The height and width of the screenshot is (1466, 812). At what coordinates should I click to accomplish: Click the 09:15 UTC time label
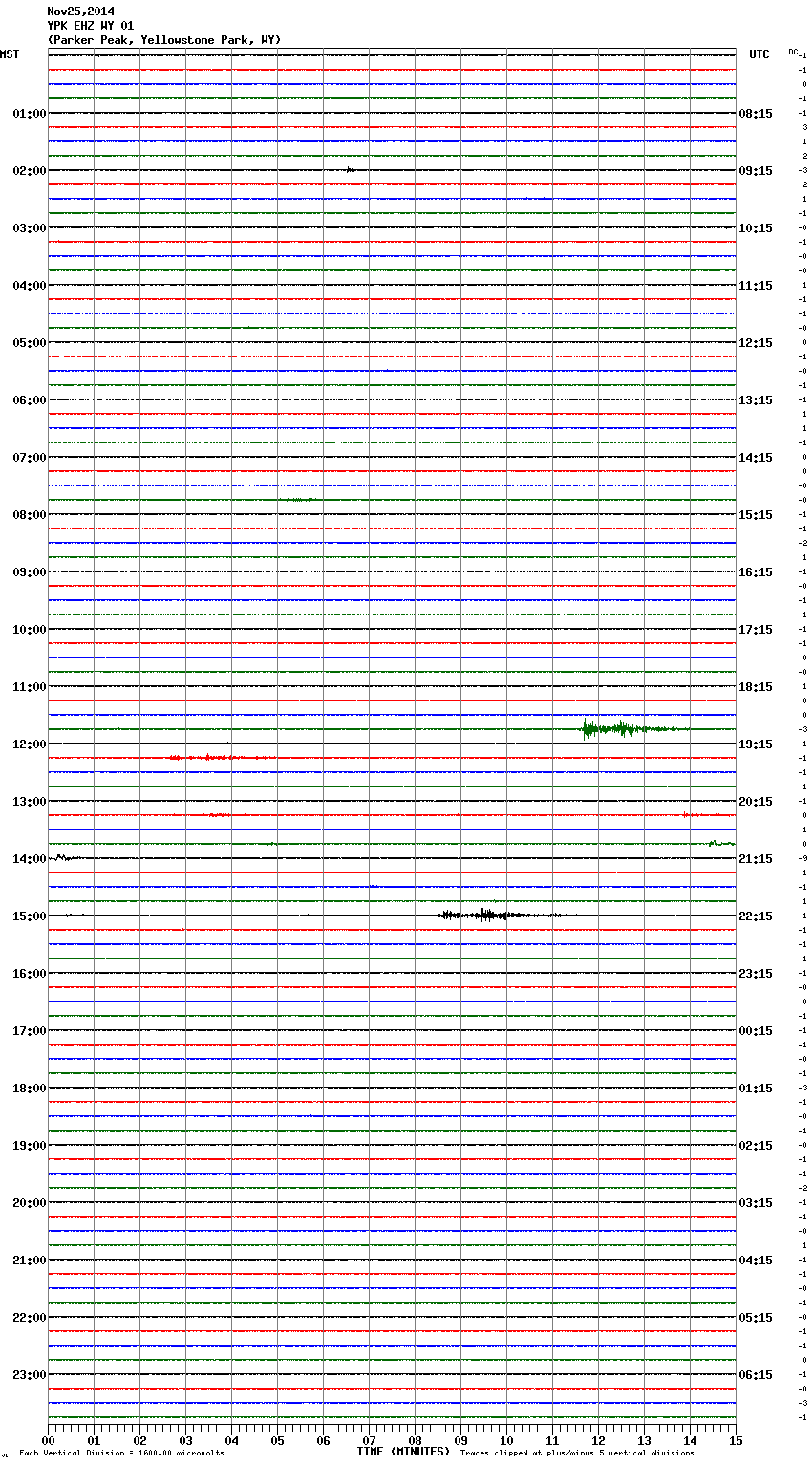tap(756, 171)
